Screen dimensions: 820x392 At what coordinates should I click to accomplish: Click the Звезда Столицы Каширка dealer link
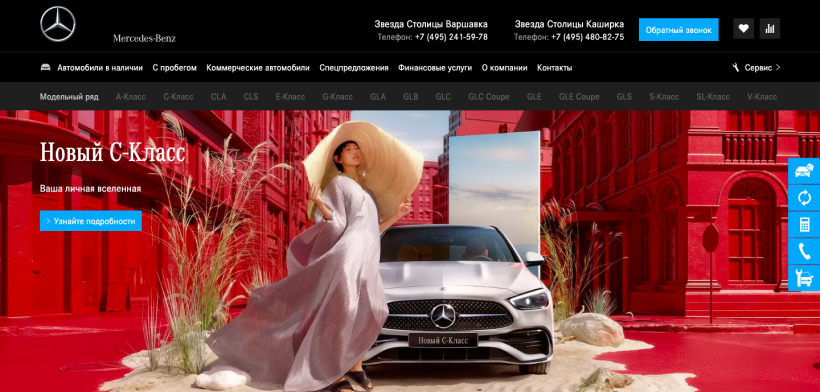point(569,24)
